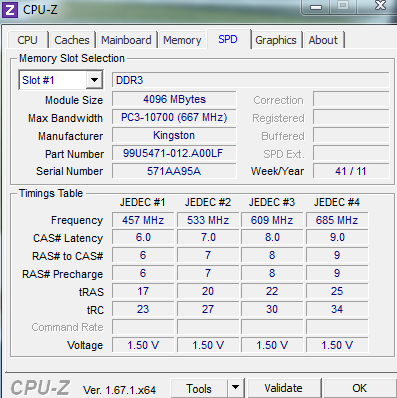Click the empty Buffered field

coord(351,135)
